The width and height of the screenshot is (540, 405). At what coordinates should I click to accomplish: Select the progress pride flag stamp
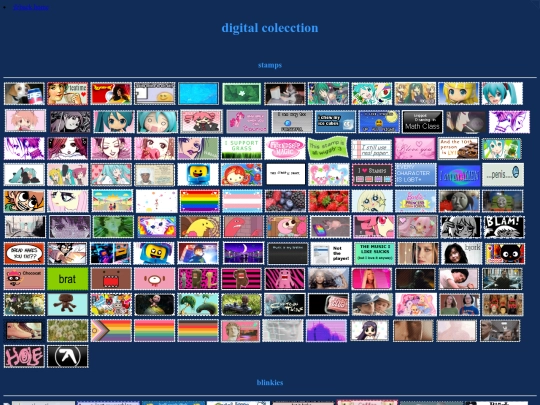[111, 330]
